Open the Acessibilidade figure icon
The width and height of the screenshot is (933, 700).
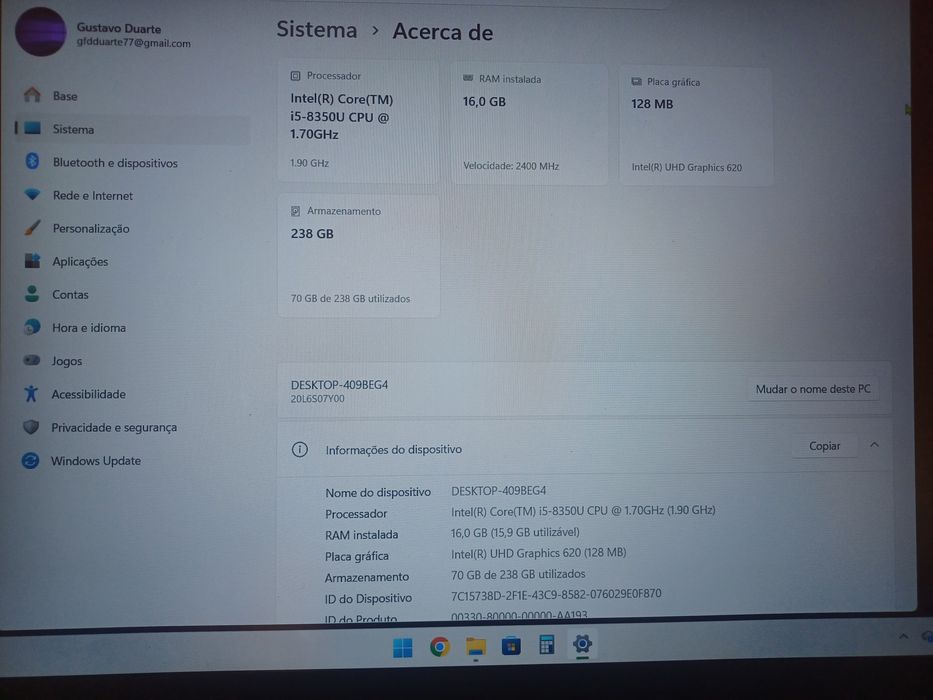point(31,393)
